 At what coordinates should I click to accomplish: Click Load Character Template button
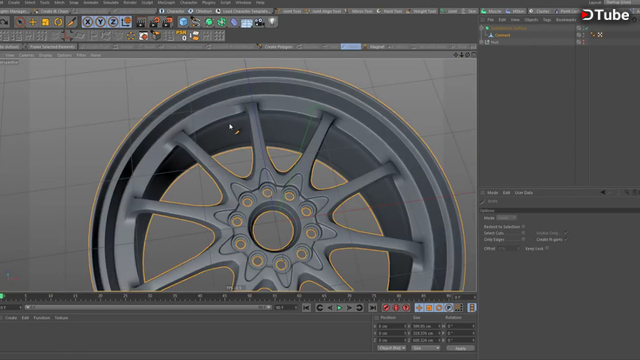[243, 11]
